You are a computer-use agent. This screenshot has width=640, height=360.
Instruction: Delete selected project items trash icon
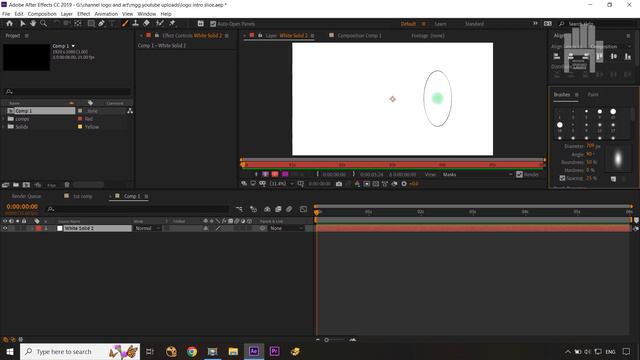67,185
